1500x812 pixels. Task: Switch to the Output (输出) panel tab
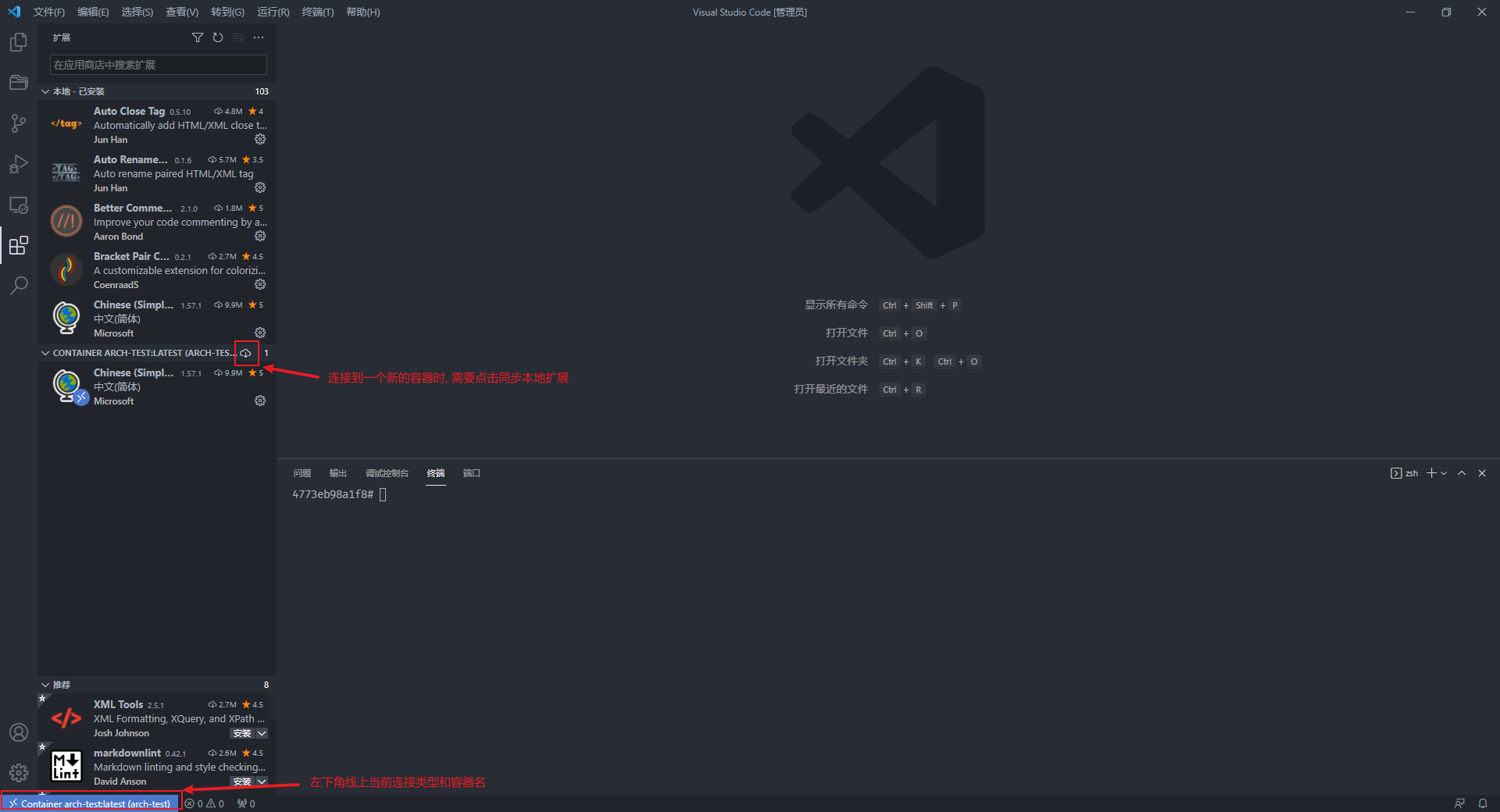338,473
